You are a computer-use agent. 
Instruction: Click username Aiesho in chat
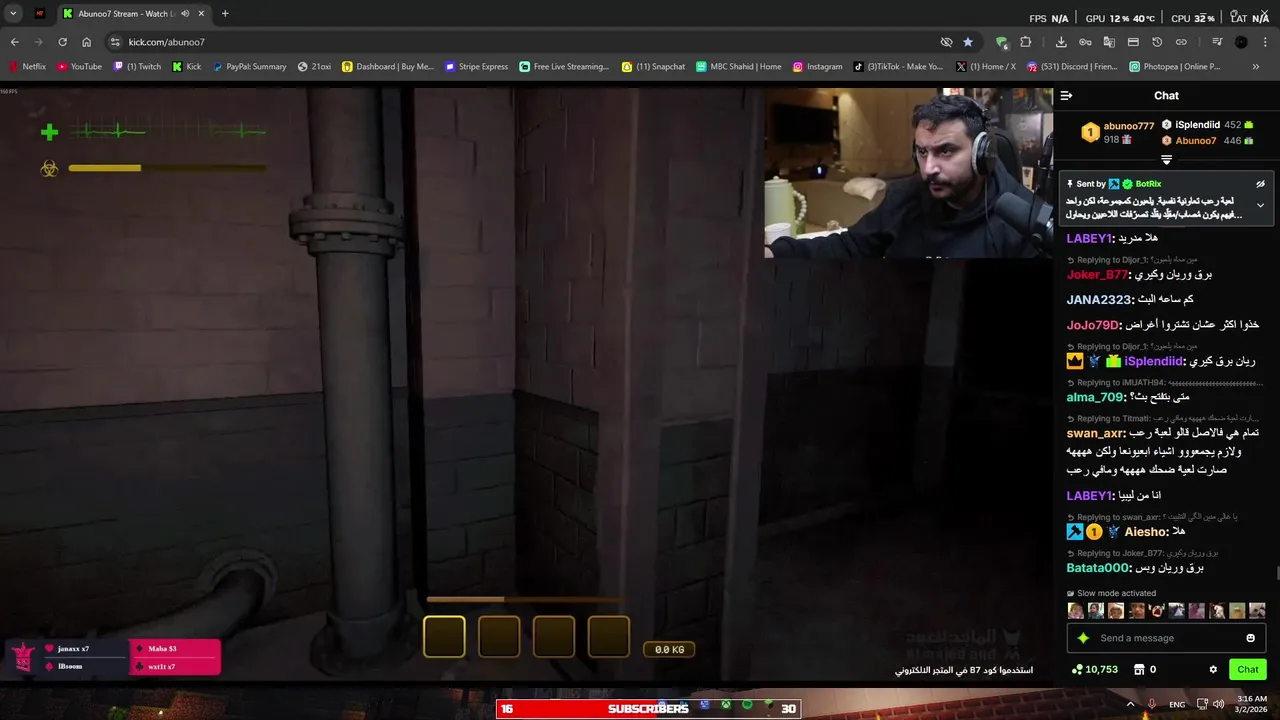[x=1145, y=532]
